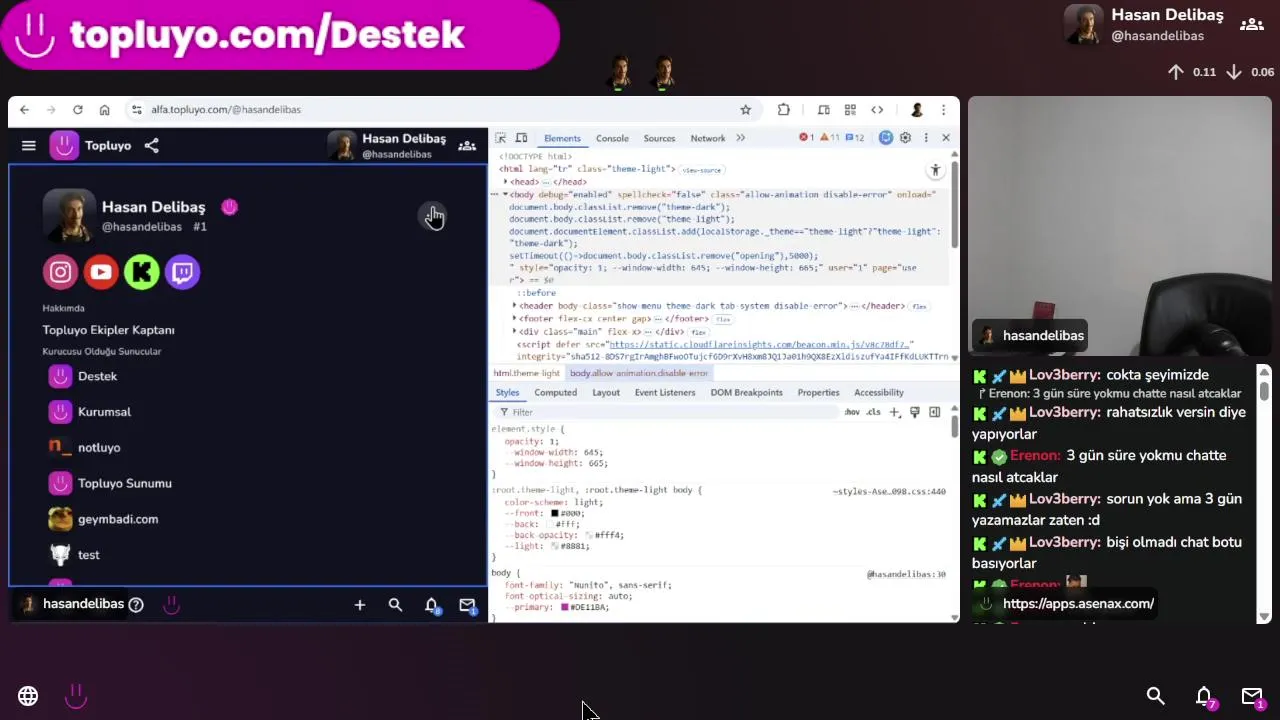Open the hamburger menu beside Topluyo logo

point(29,146)
